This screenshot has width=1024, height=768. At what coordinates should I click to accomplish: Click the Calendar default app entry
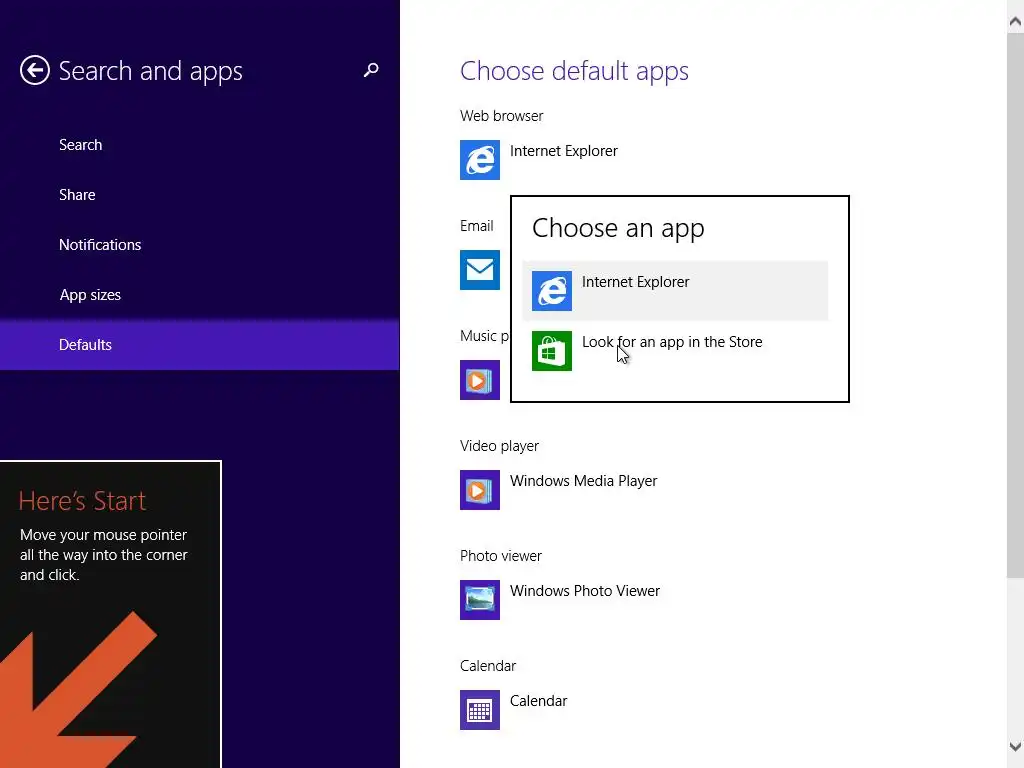[538, 701]
